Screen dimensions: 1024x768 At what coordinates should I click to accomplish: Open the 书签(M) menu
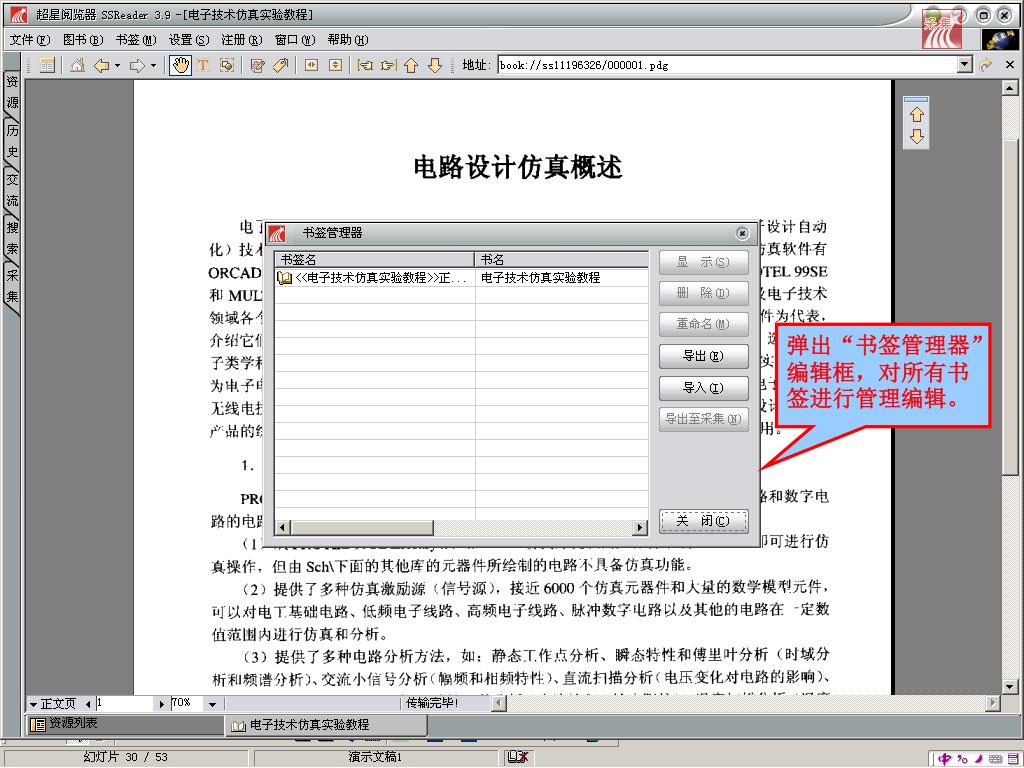click(136, 40)
